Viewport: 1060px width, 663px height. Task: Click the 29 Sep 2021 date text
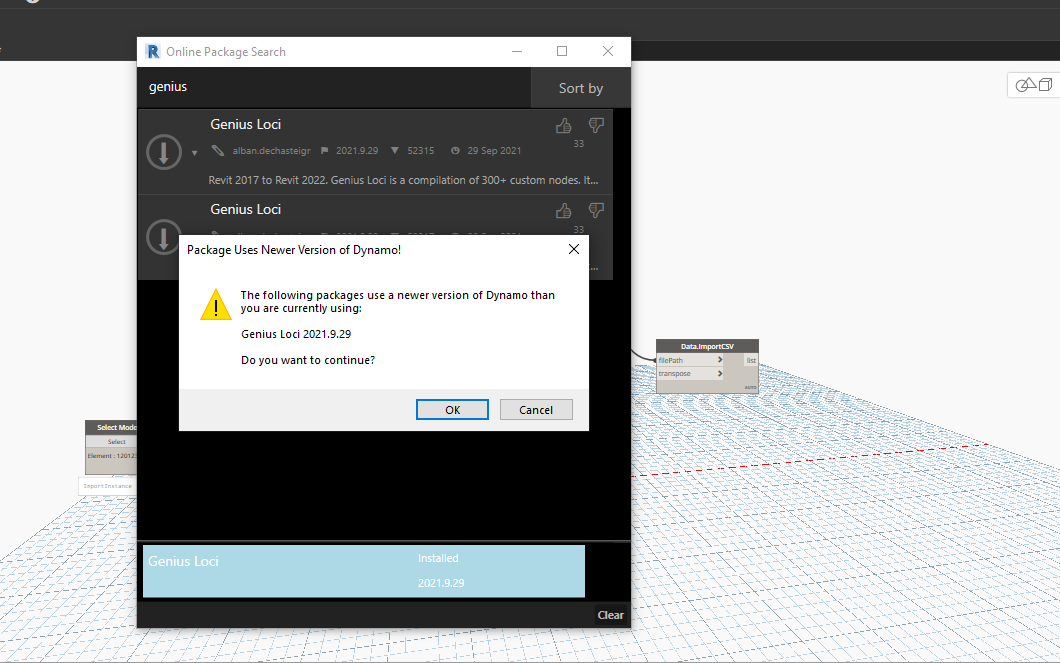point(494,151)
